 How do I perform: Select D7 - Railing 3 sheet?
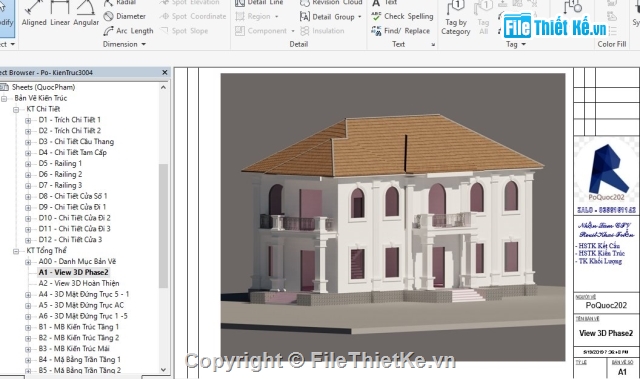point(60,185)
